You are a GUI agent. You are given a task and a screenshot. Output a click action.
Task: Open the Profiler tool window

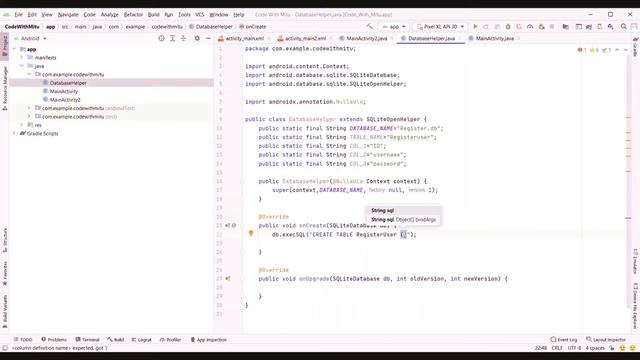[170, 340]
